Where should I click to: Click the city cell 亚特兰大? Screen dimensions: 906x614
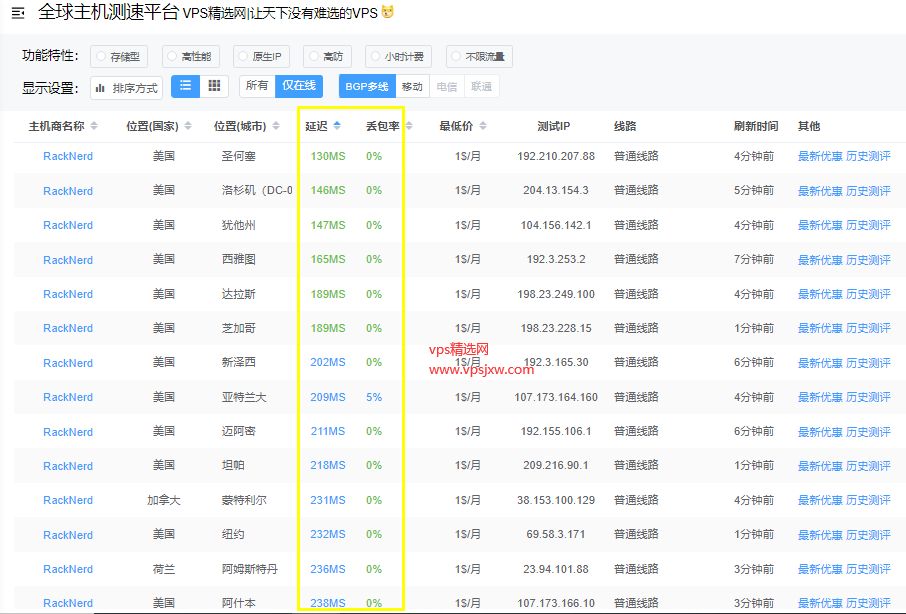click(244, 397)
